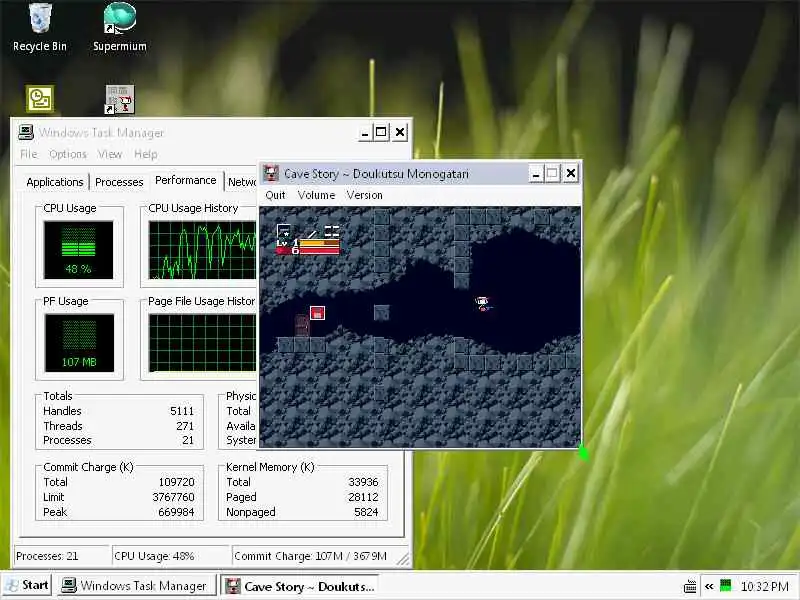Click the PF Usage 107 MB gauge
Viewport: 800px width, 600px height.
click(79, 343)
